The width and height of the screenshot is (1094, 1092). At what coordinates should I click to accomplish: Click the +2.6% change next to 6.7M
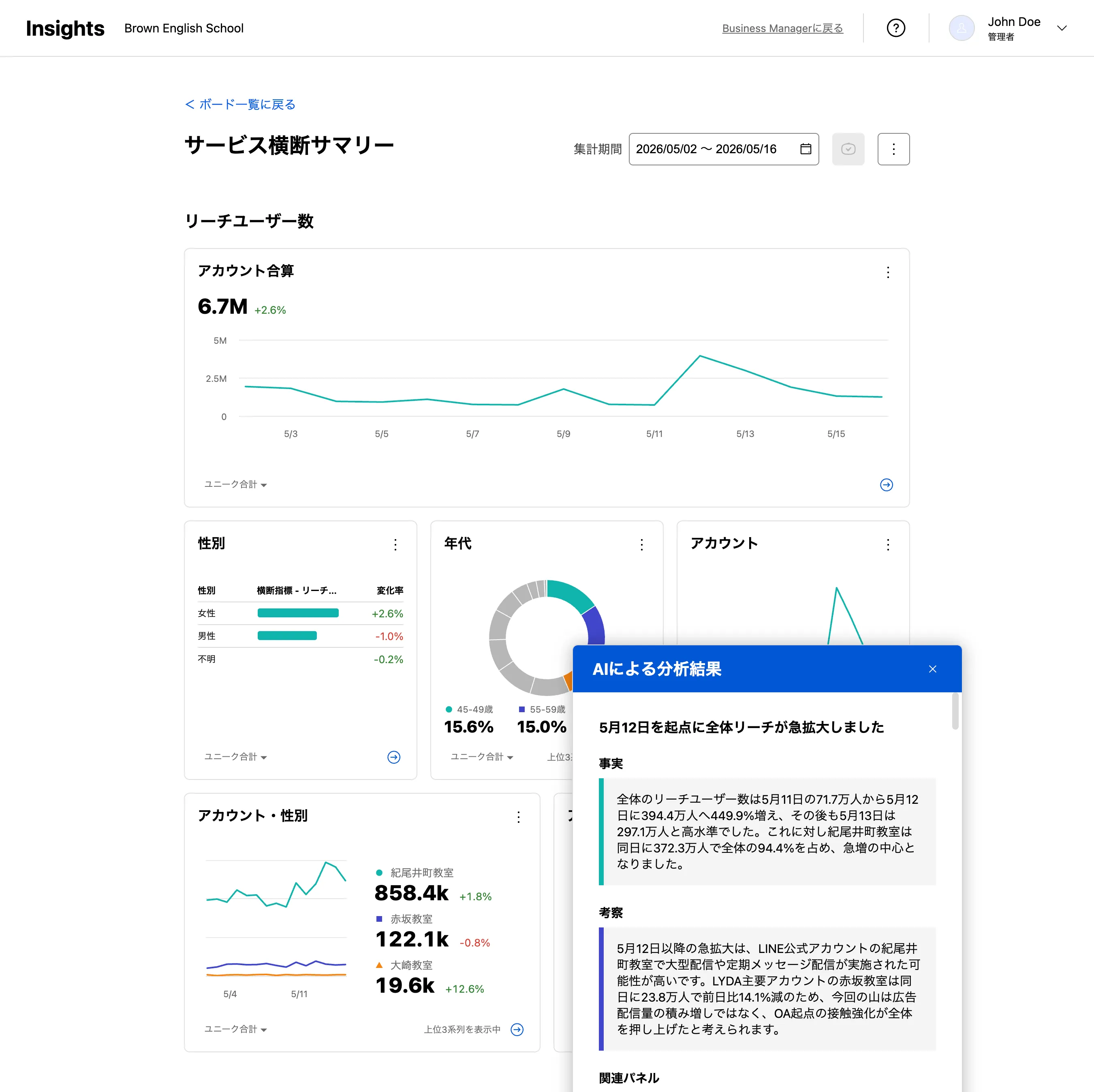pos(270,310)
